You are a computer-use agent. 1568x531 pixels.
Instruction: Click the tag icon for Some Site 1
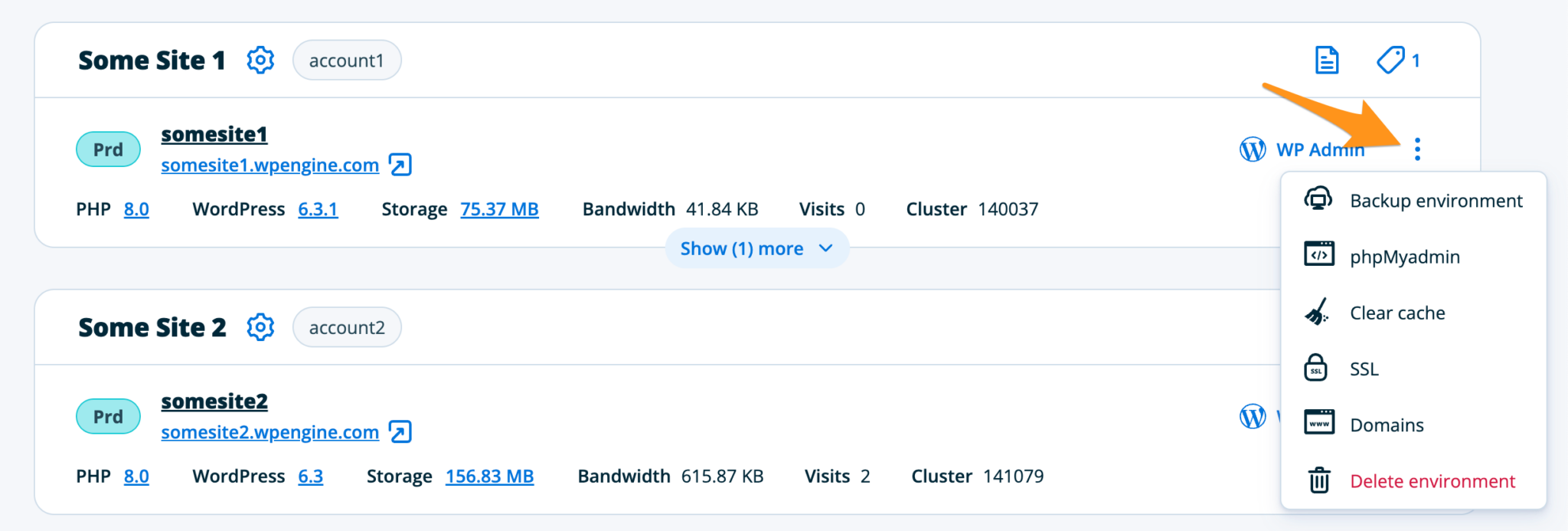tap(1390, 60)
